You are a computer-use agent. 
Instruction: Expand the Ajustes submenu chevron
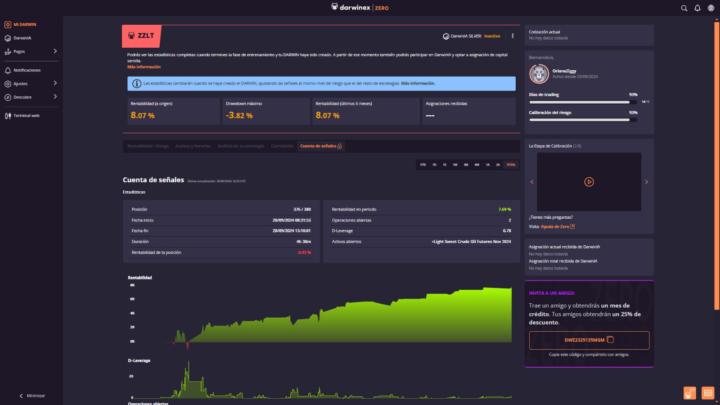point(55,83)
